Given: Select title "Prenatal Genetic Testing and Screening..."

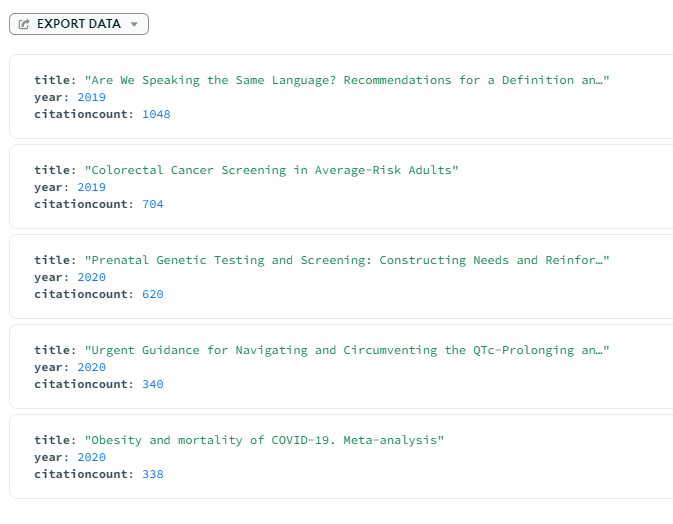Looking at the screenshot, I should (347, 260).
